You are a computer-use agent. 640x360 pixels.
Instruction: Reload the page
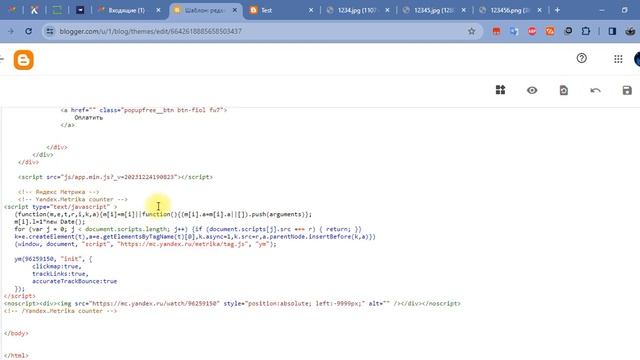click(29, 31)
